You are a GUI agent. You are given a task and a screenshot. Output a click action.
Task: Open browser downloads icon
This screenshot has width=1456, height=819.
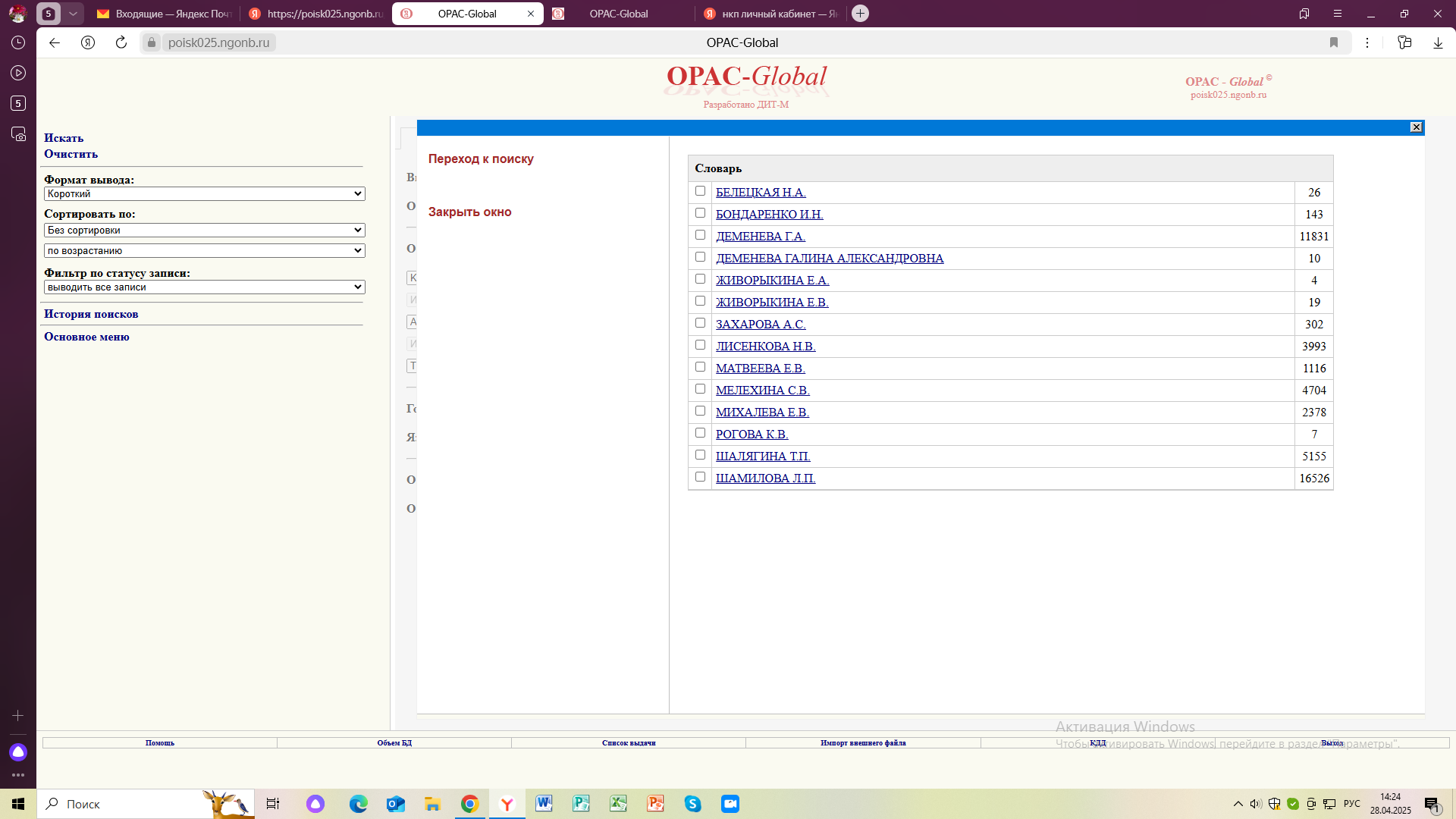click(x=1438, y=42)
